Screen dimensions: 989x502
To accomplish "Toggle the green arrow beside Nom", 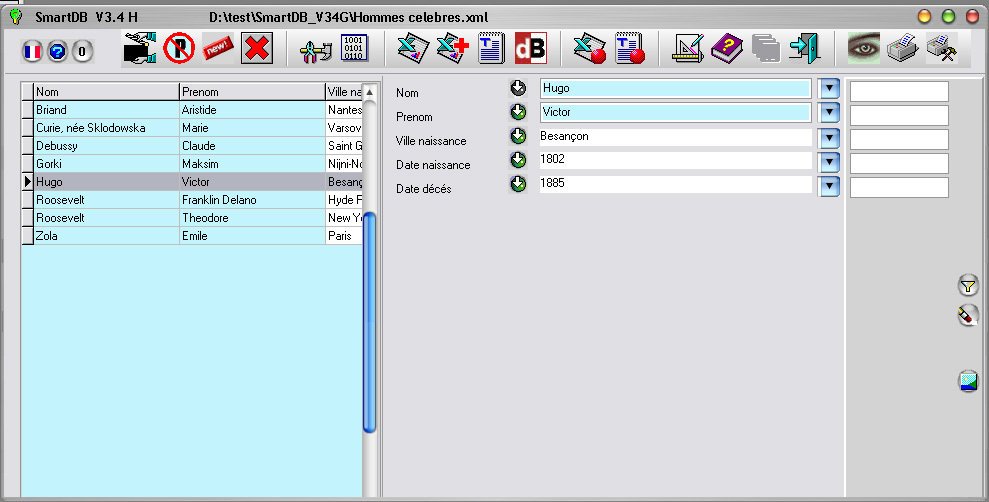I will [x=518, y=88].
